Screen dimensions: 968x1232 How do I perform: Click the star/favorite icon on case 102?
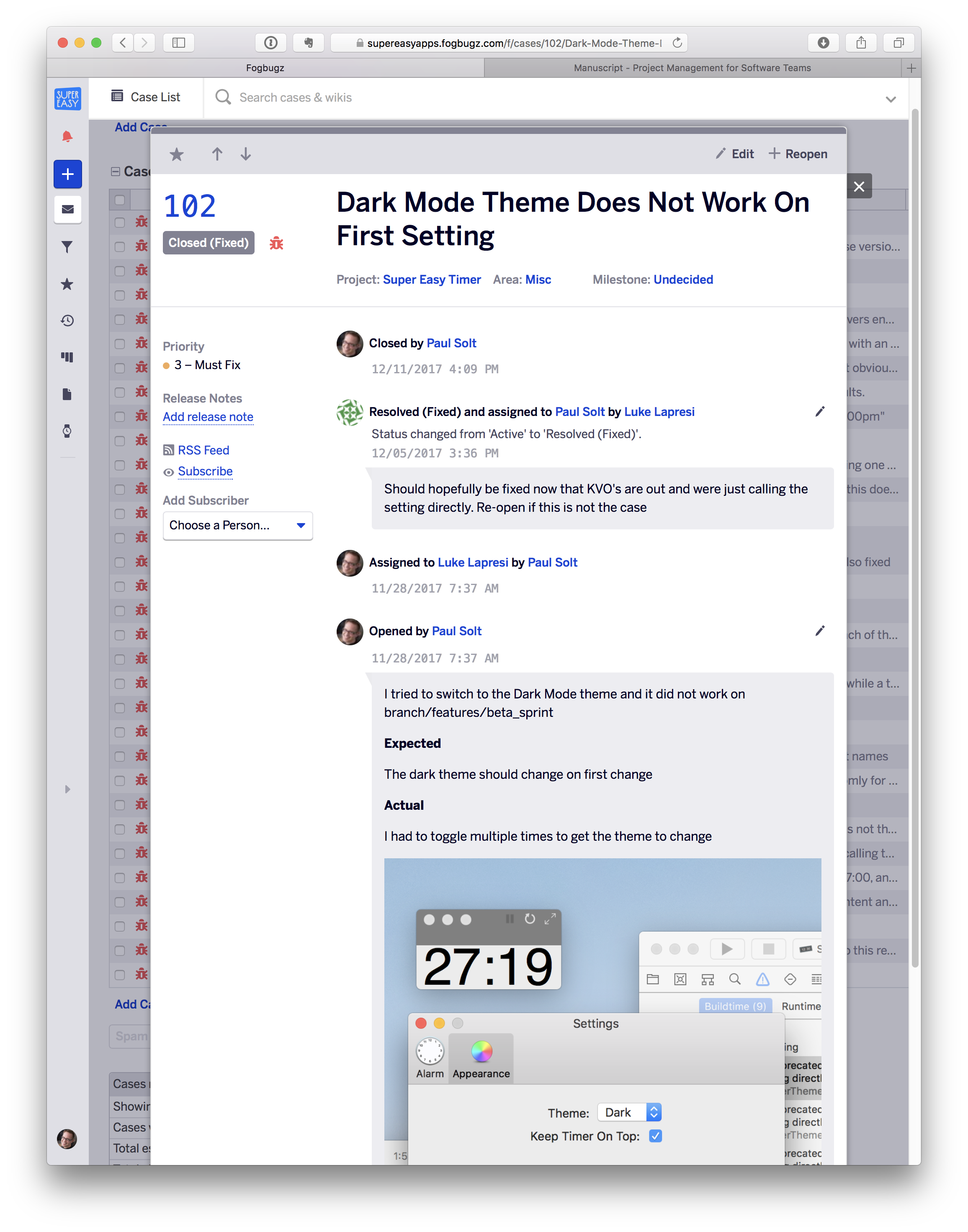point(177,154)
